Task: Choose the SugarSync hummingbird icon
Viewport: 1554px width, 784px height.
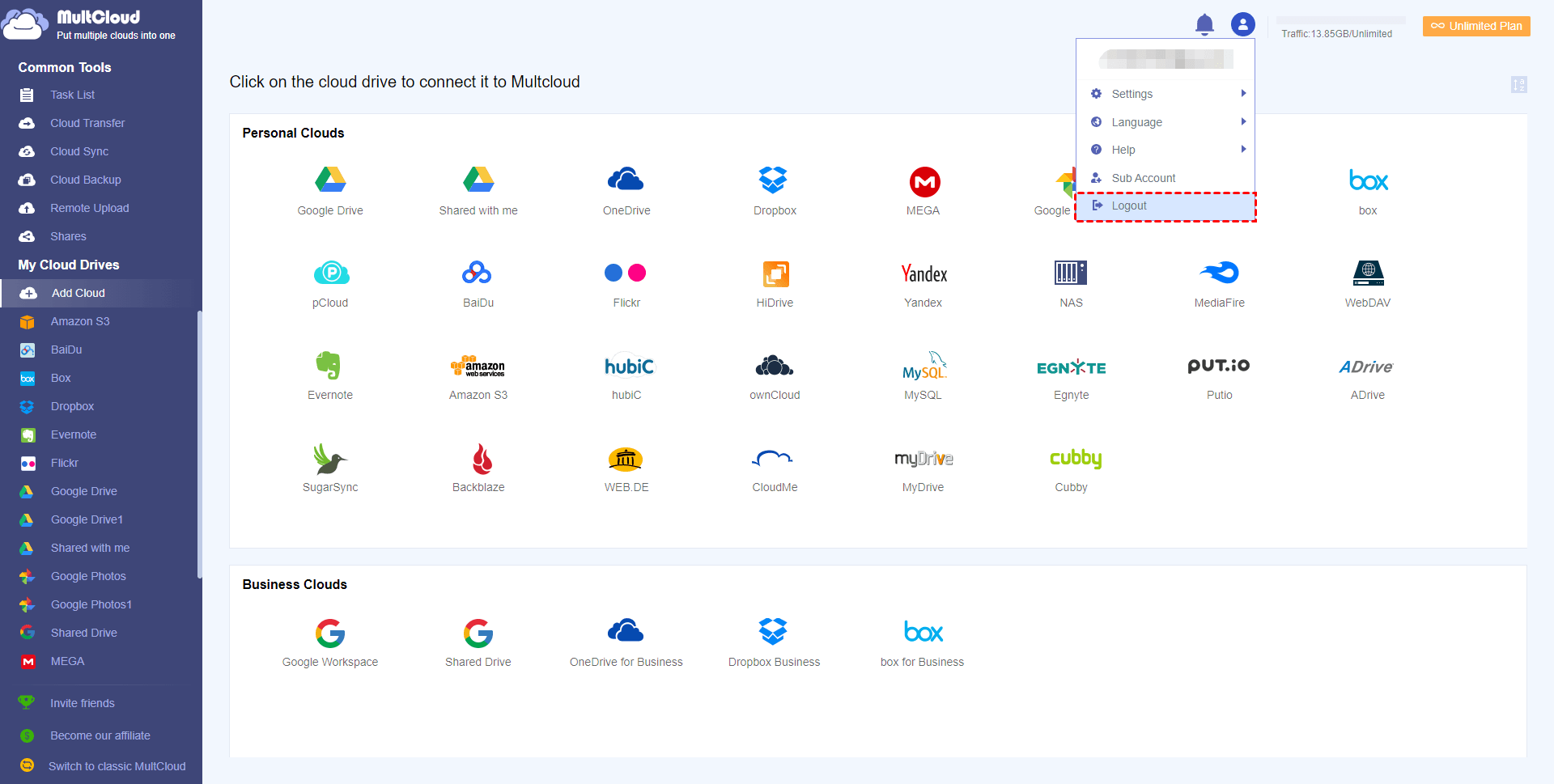Action: (x=330, y=459)
